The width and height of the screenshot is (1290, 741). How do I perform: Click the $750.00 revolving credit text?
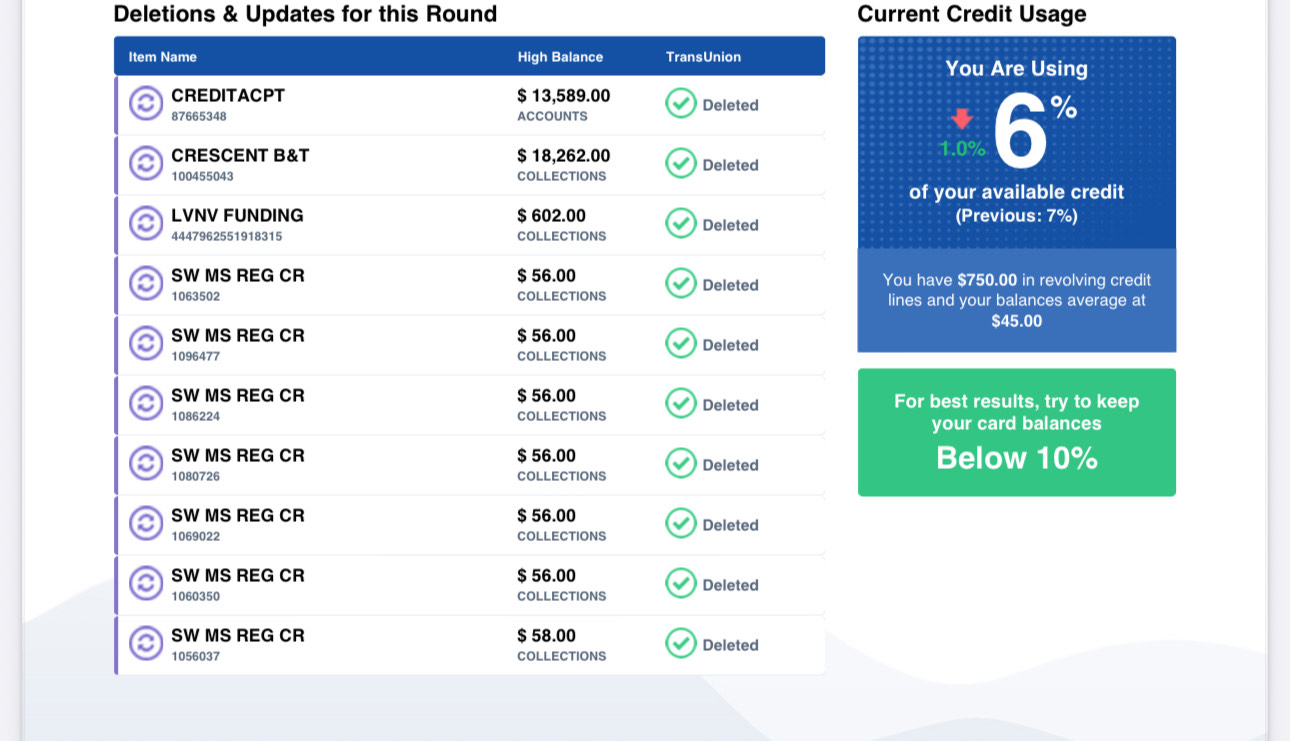(x=987, y=280)
